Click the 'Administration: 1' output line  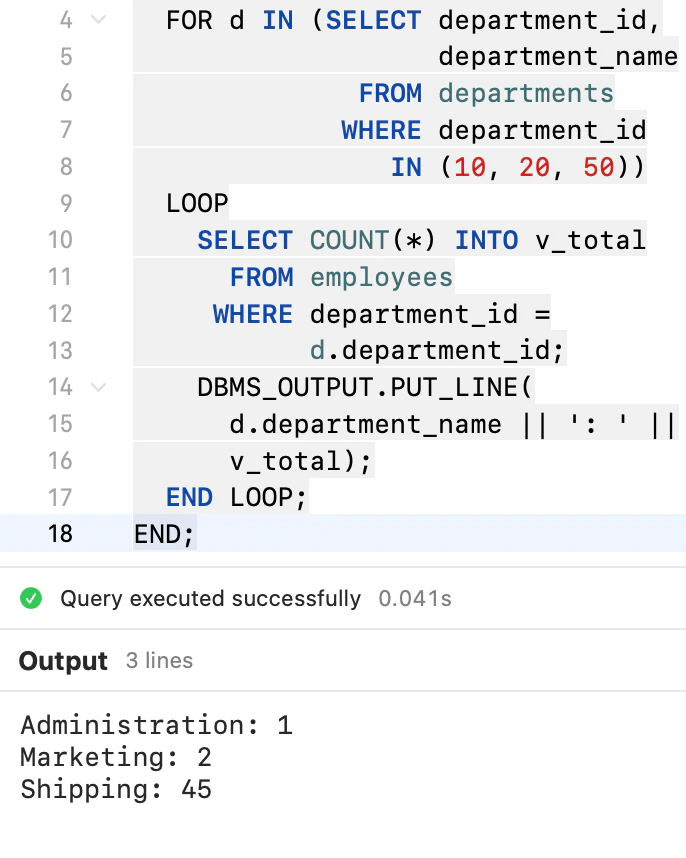(156, 725)
